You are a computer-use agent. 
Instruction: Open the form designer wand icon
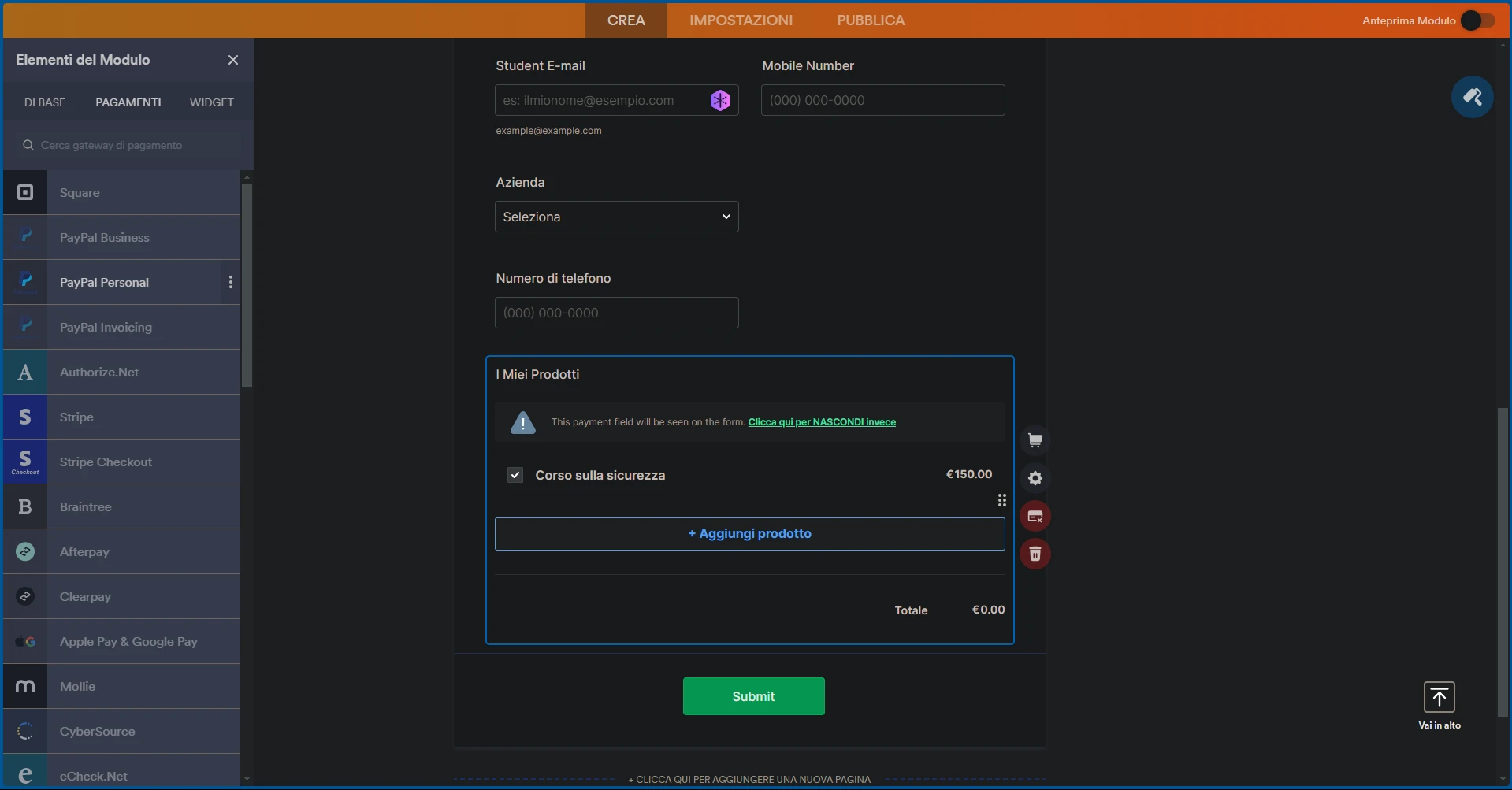[x=1473, y=97]
